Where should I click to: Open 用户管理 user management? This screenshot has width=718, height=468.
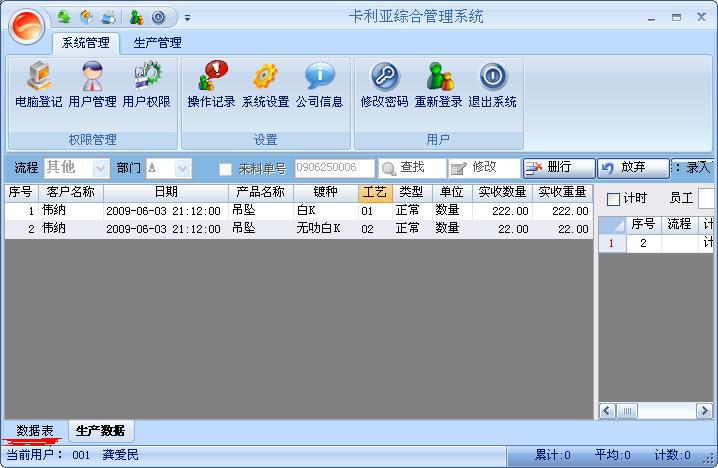point(92,85)
